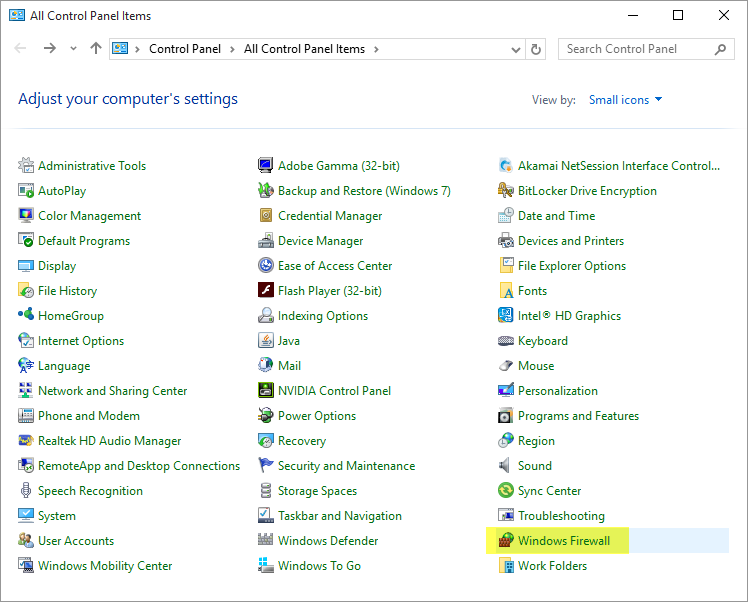Open the address bar history dropdown arrow

click(x=516, y=49)
